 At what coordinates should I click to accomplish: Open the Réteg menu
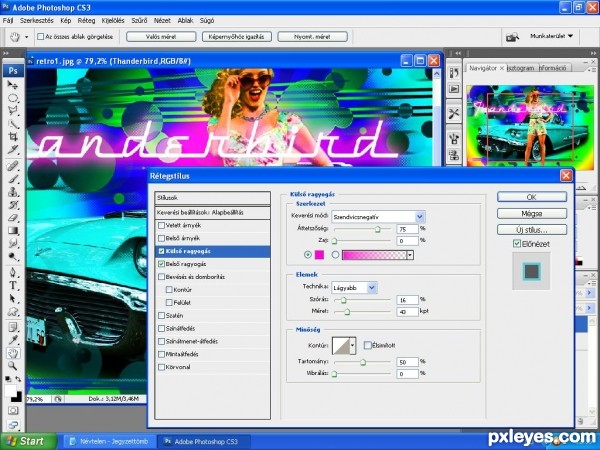tap(86, 21)
